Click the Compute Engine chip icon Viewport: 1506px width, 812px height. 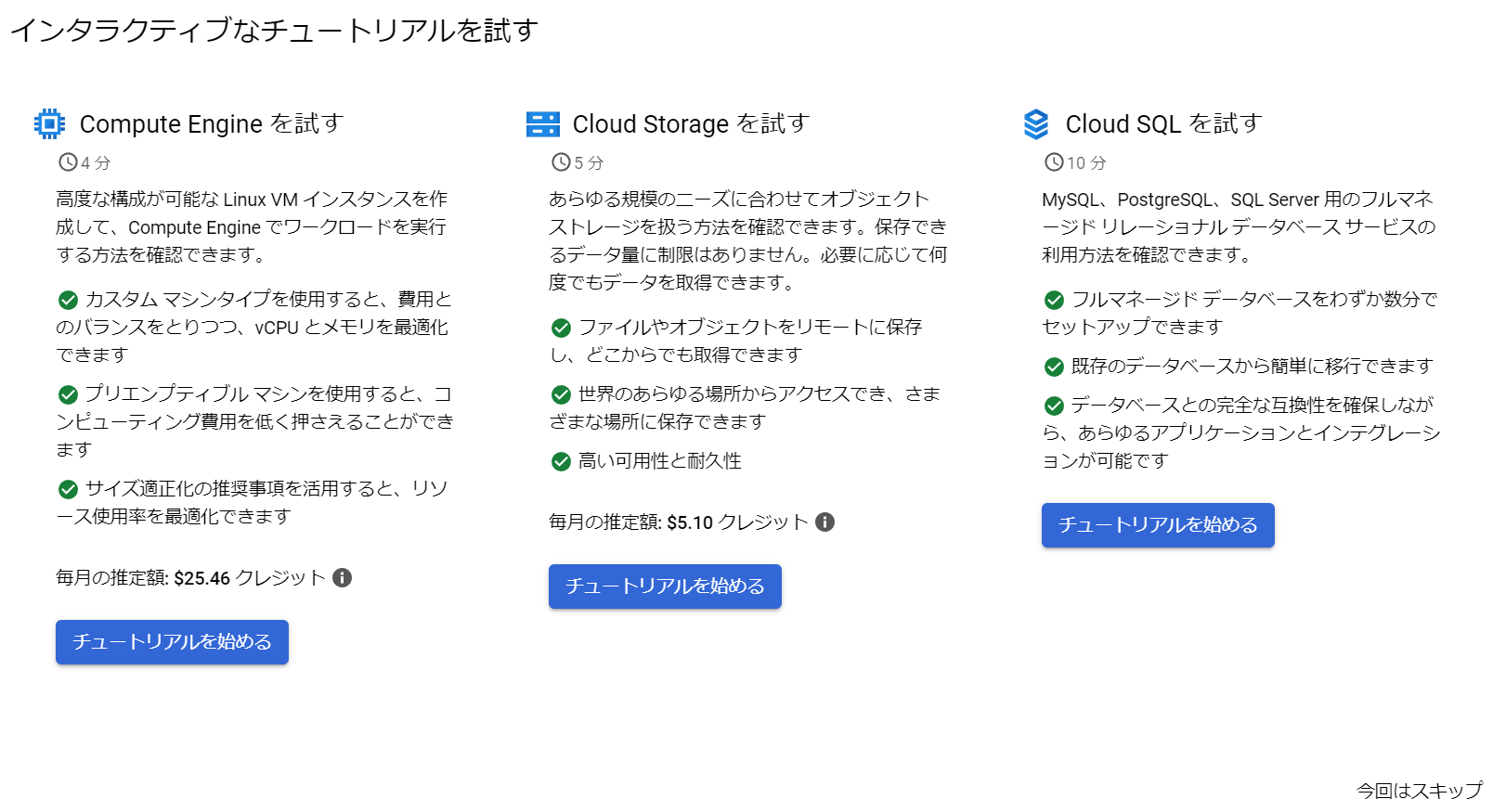49,123
